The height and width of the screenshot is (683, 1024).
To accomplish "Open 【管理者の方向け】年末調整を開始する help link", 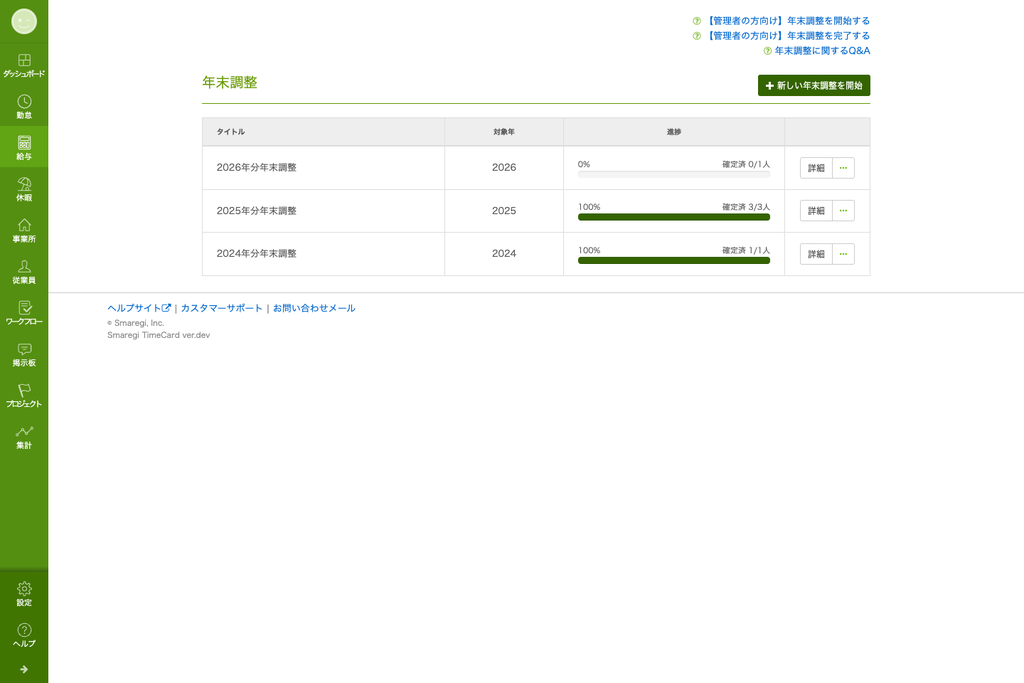I will click(788, 21).
